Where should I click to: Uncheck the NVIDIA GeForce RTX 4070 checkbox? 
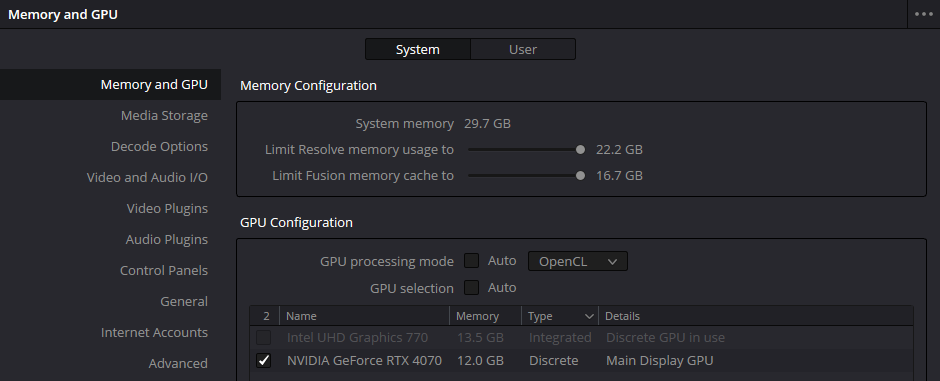[264, 361]
